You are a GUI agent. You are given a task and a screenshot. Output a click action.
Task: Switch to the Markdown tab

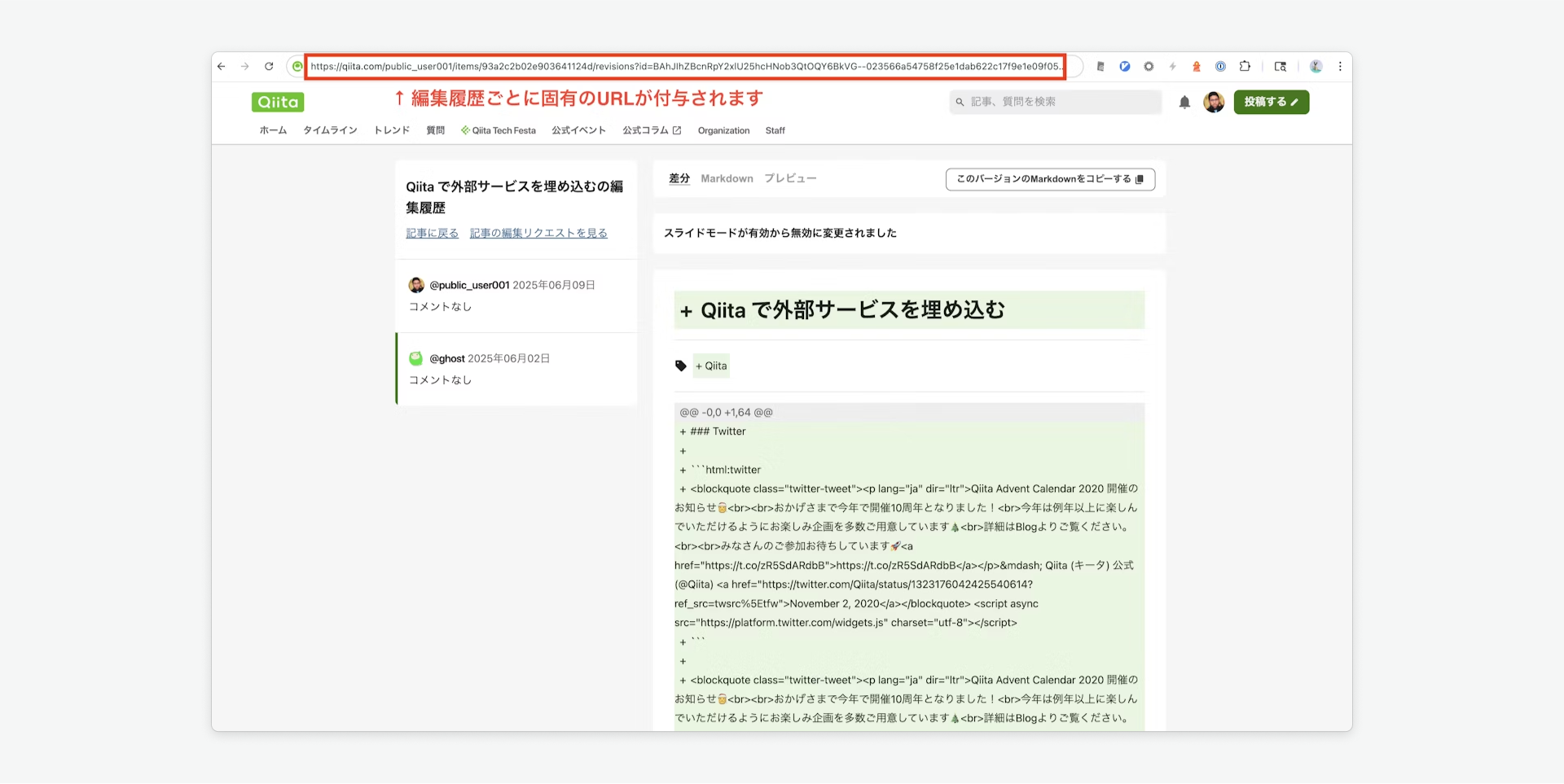tap(727, 178)
